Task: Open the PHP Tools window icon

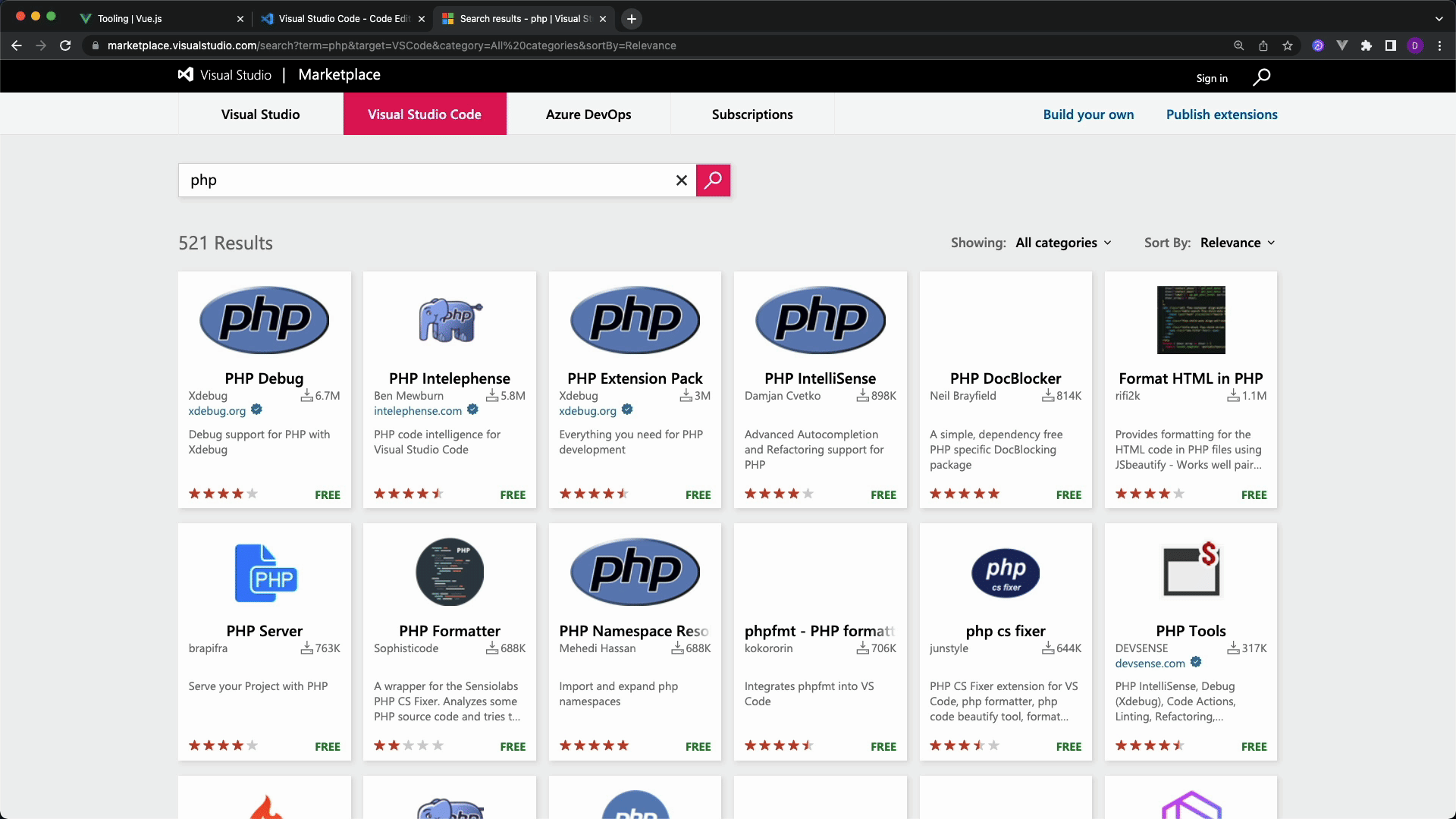Action: [1191, 569]
